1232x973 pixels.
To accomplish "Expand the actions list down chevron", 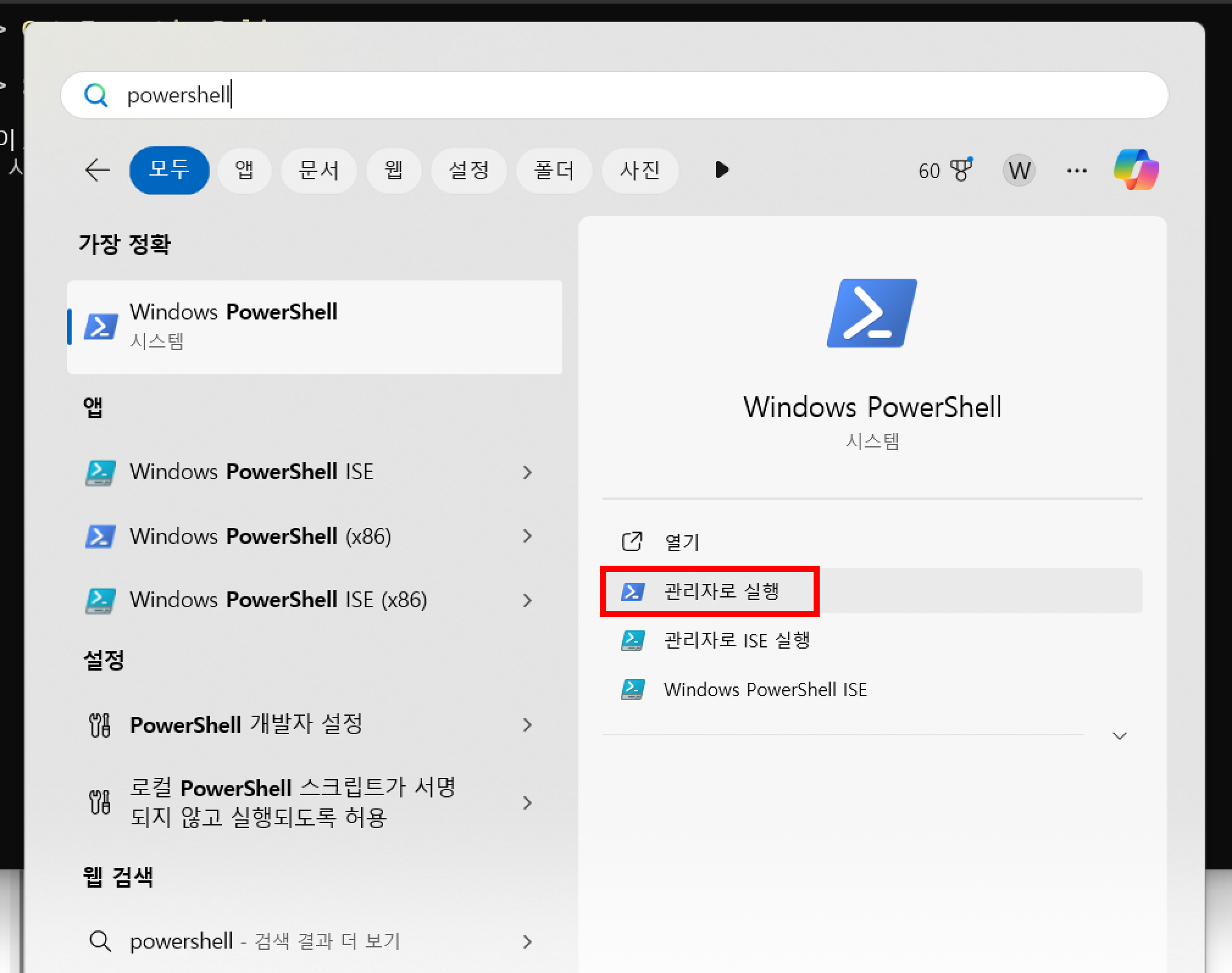I will 1119,736.
